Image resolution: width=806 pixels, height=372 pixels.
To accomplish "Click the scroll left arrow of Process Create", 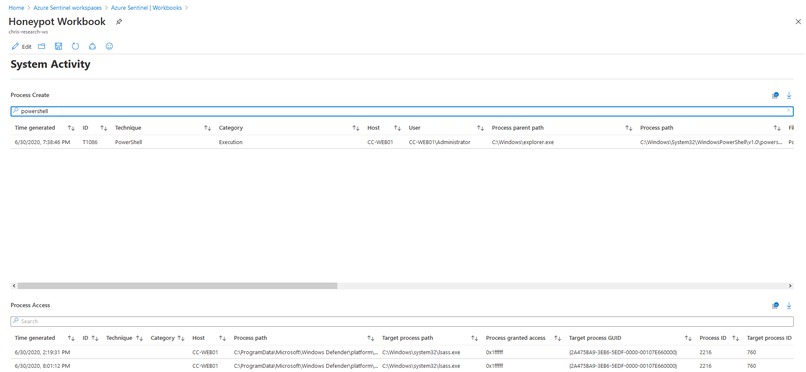I will point(14,286).
